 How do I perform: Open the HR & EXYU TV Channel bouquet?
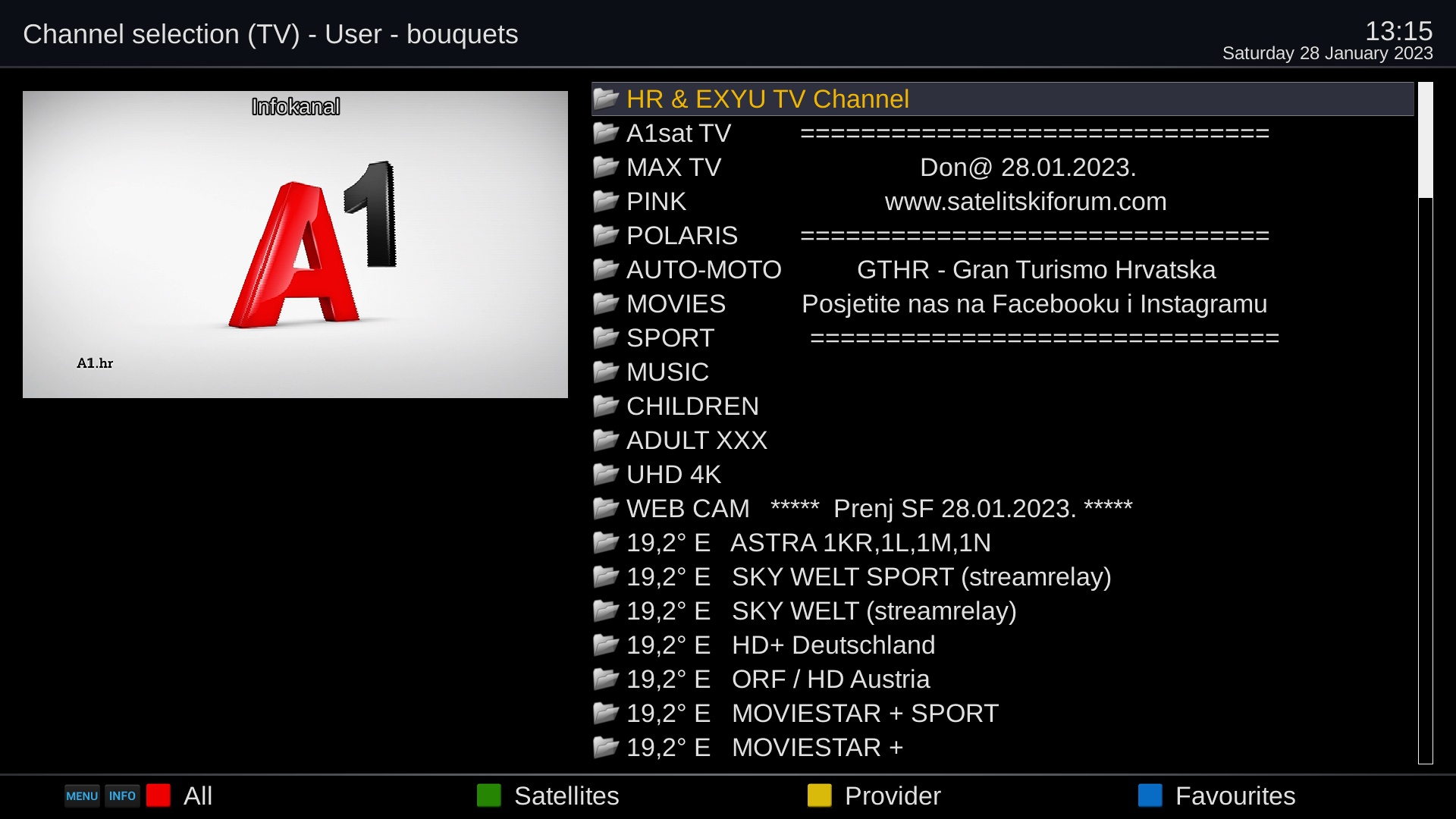coord(767,99)
